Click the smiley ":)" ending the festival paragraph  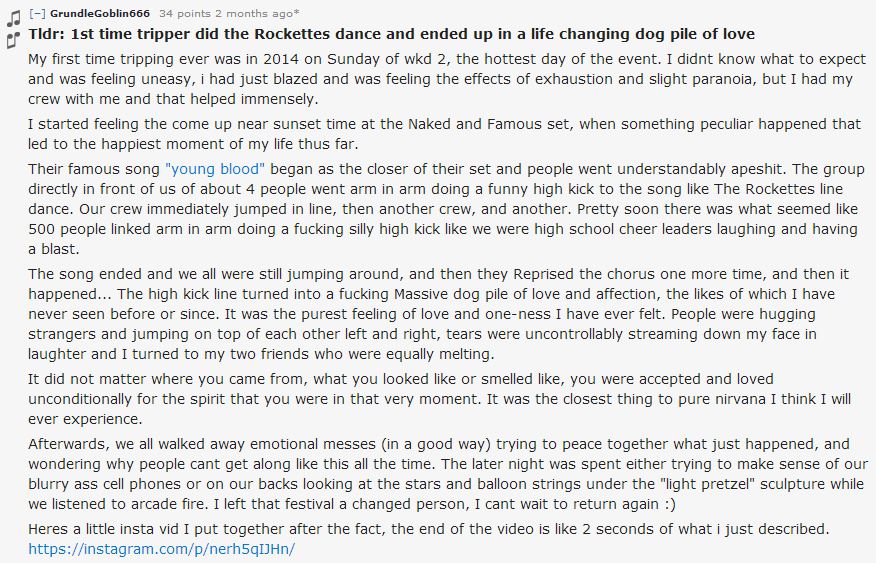(x=670, y=504)
